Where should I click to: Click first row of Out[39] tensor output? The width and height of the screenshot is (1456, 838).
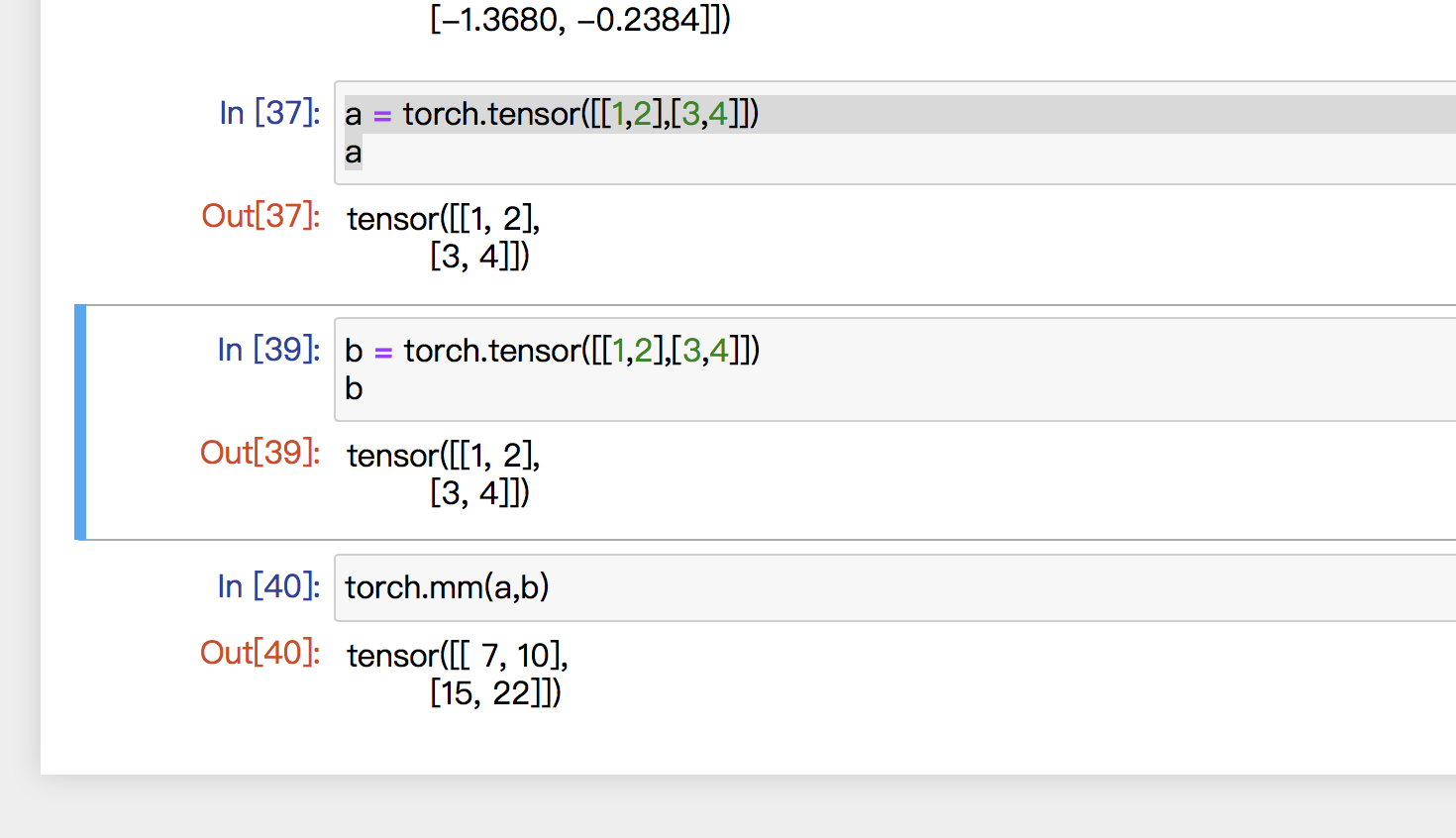point(443,456)
